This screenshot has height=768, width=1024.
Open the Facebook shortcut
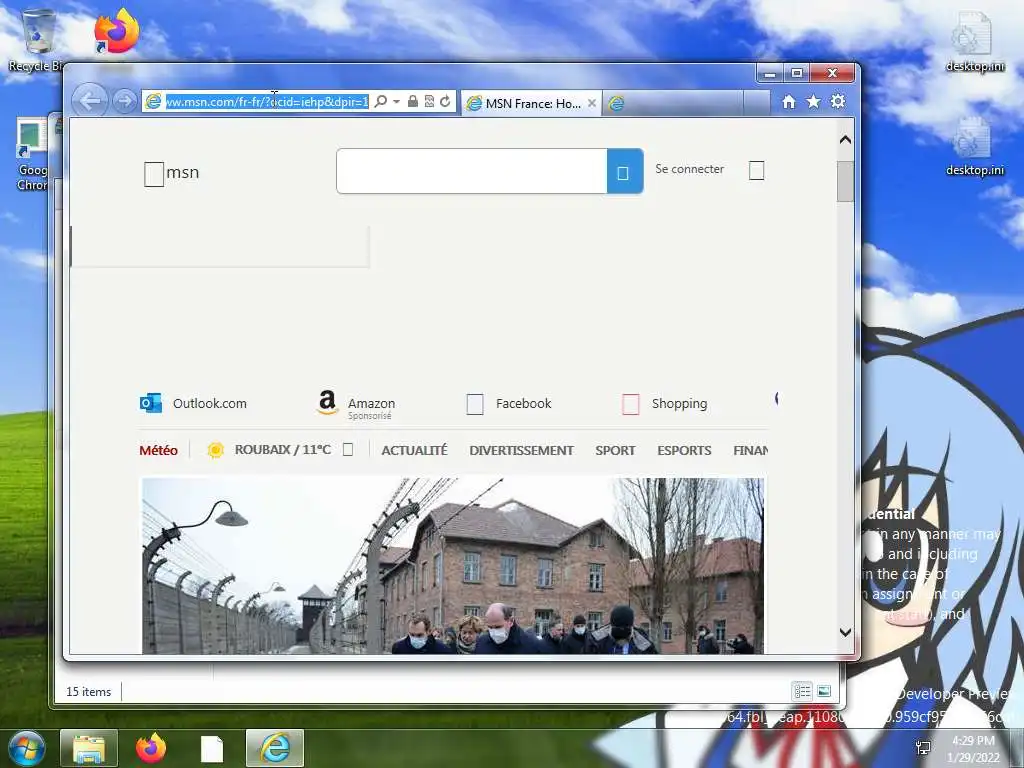(509, 404)
